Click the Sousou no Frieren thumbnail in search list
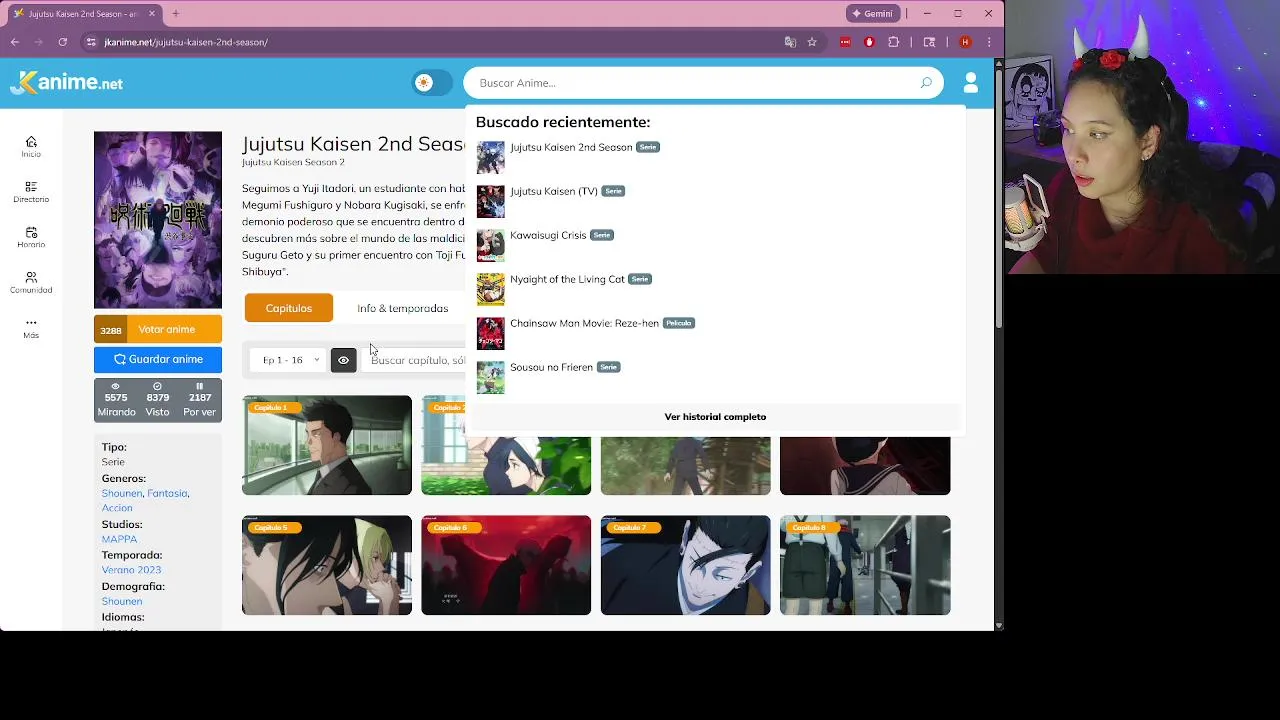Viewport: 1280px width, 720px height. [x=491, y=378]
